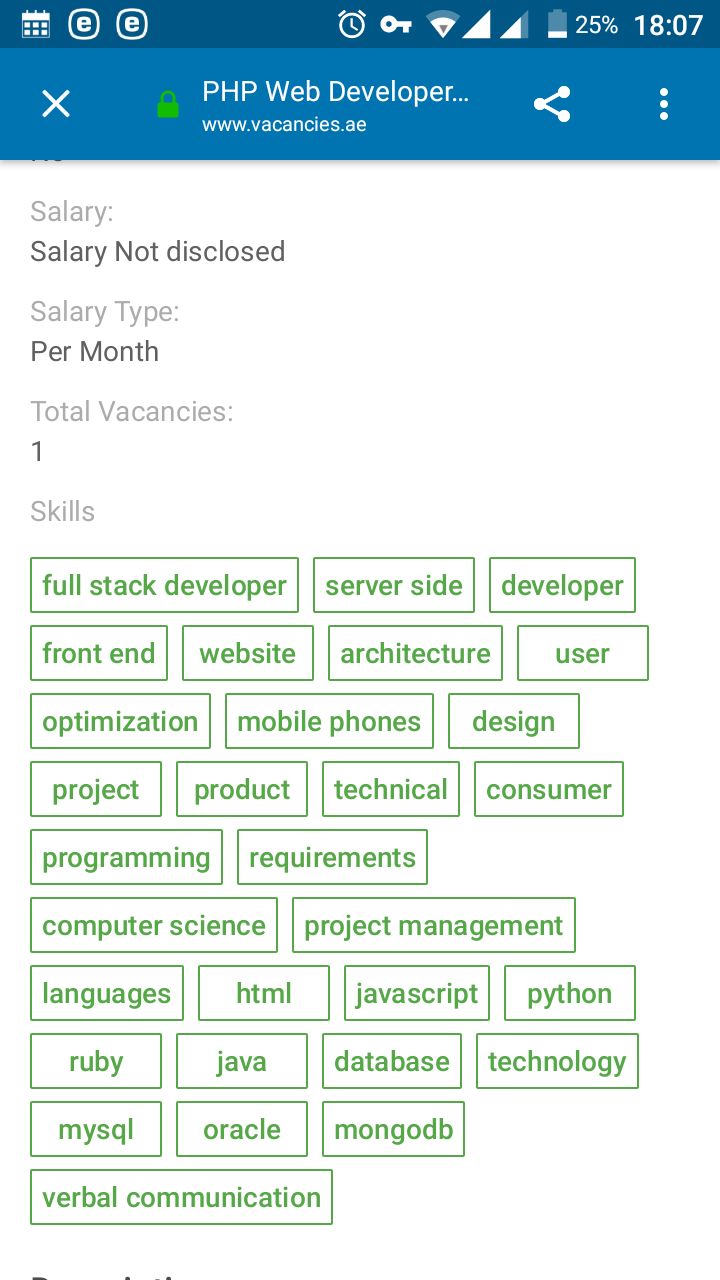Image resolution: width=720 pixels, height=1280 pixels.
Task: Tap the green secure padlock icon
Action: click(x=168, y=104)
